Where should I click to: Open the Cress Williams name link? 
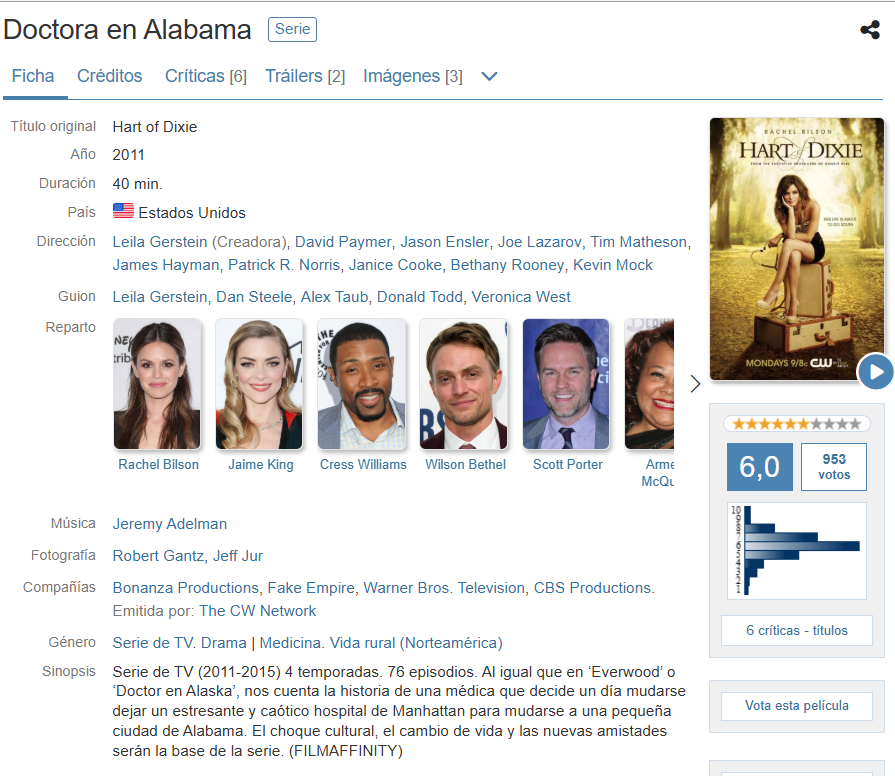[x=363, y=464]
